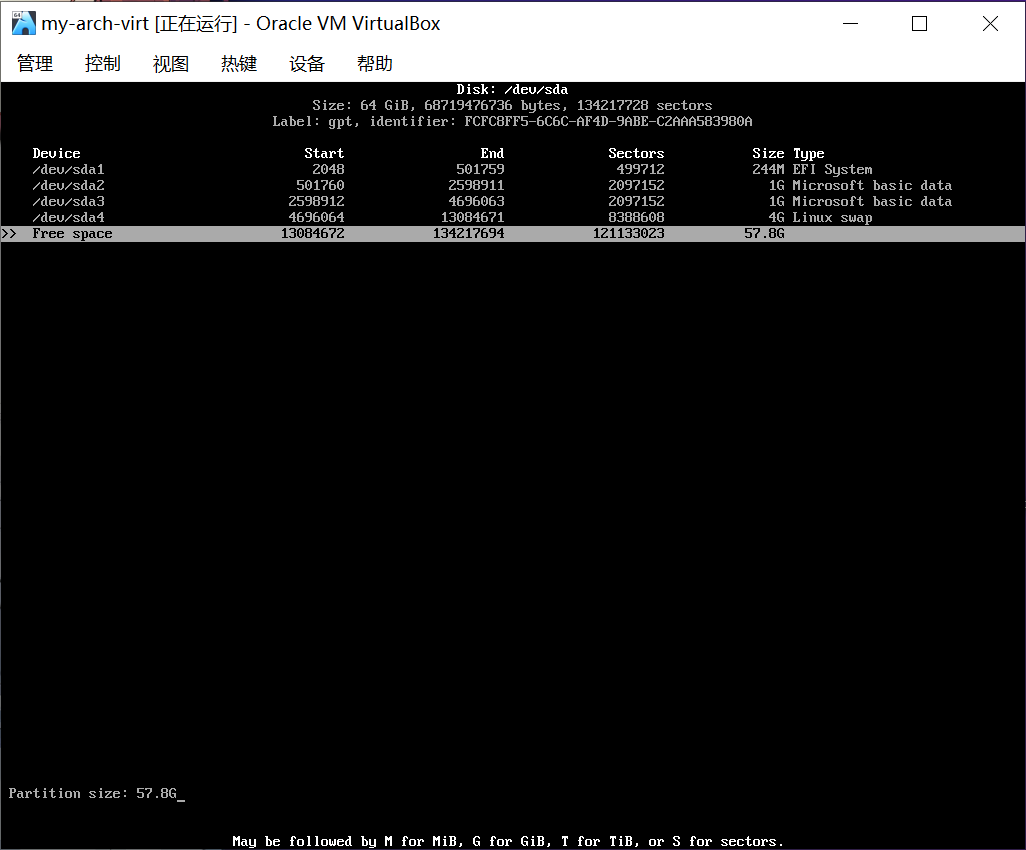1026x850 pixels.
Task: Open the 帮助 menu
Action: click(374, 64)
